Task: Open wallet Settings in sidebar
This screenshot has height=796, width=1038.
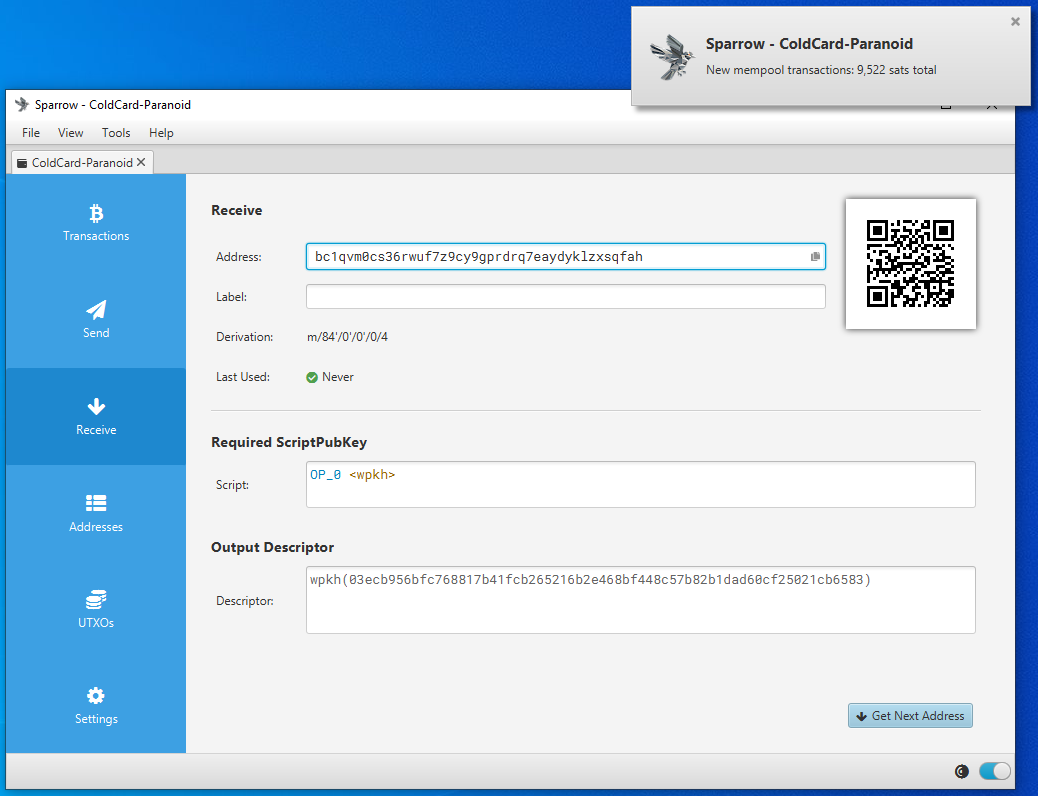Action: point(96,706)
